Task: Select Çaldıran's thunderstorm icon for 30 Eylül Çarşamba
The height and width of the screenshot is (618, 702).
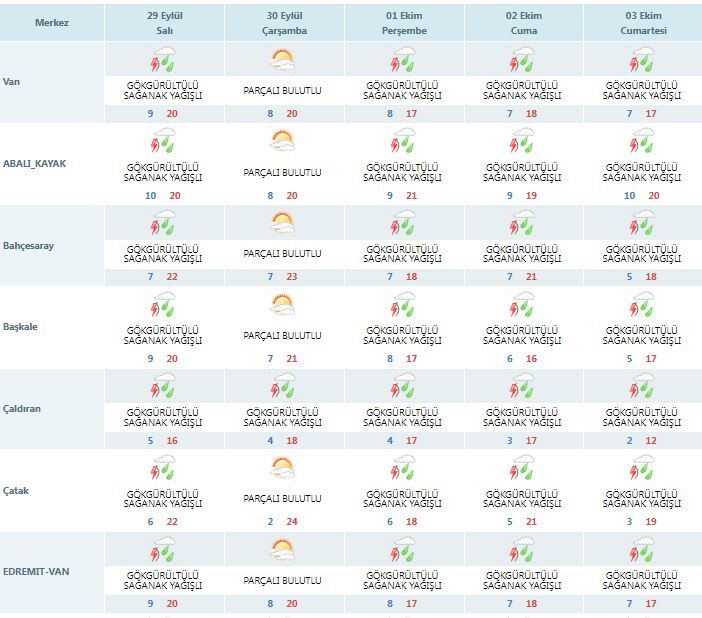Action: click(x=283, y=386)
